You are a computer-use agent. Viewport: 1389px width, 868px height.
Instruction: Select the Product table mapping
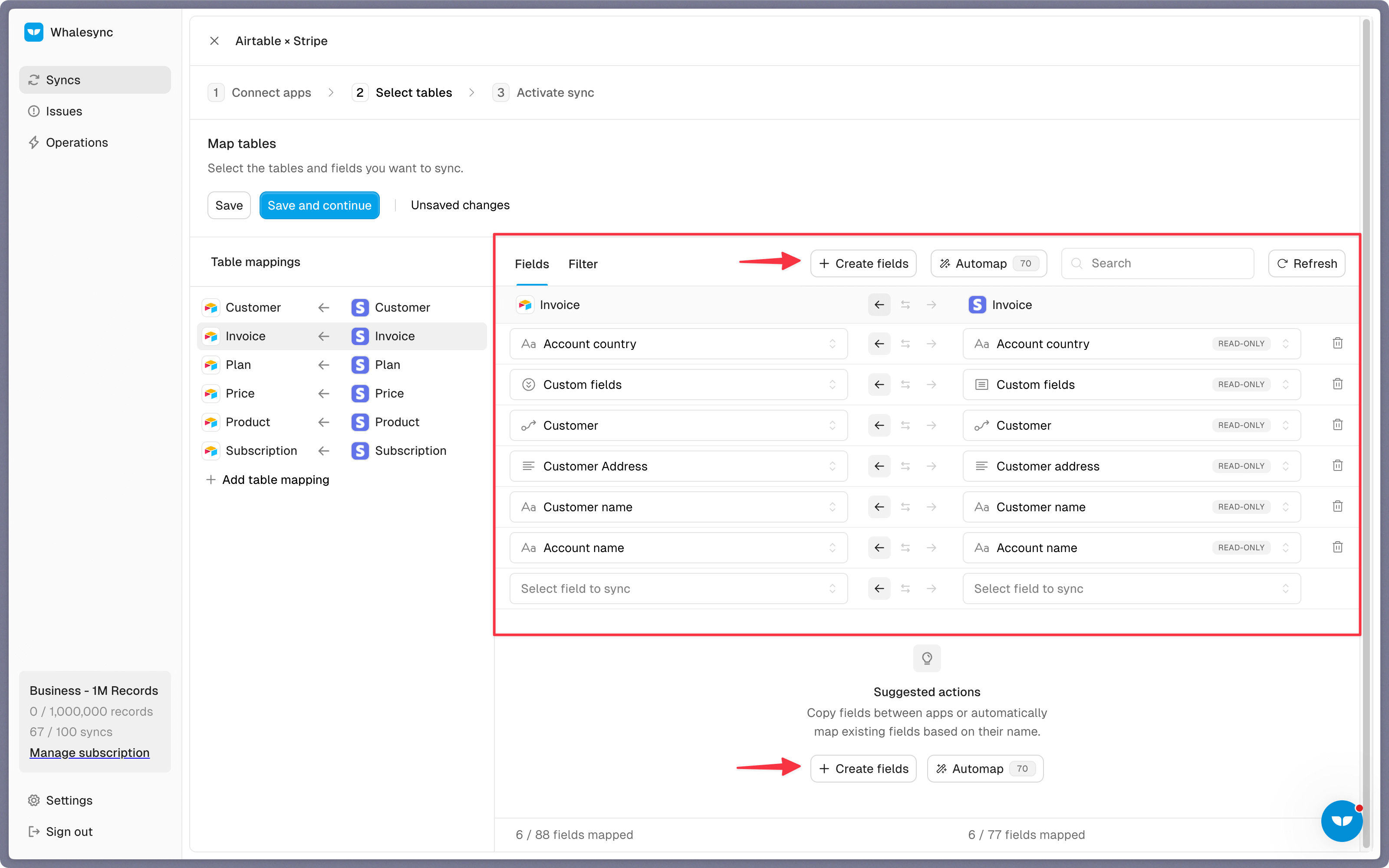point(342,423)
